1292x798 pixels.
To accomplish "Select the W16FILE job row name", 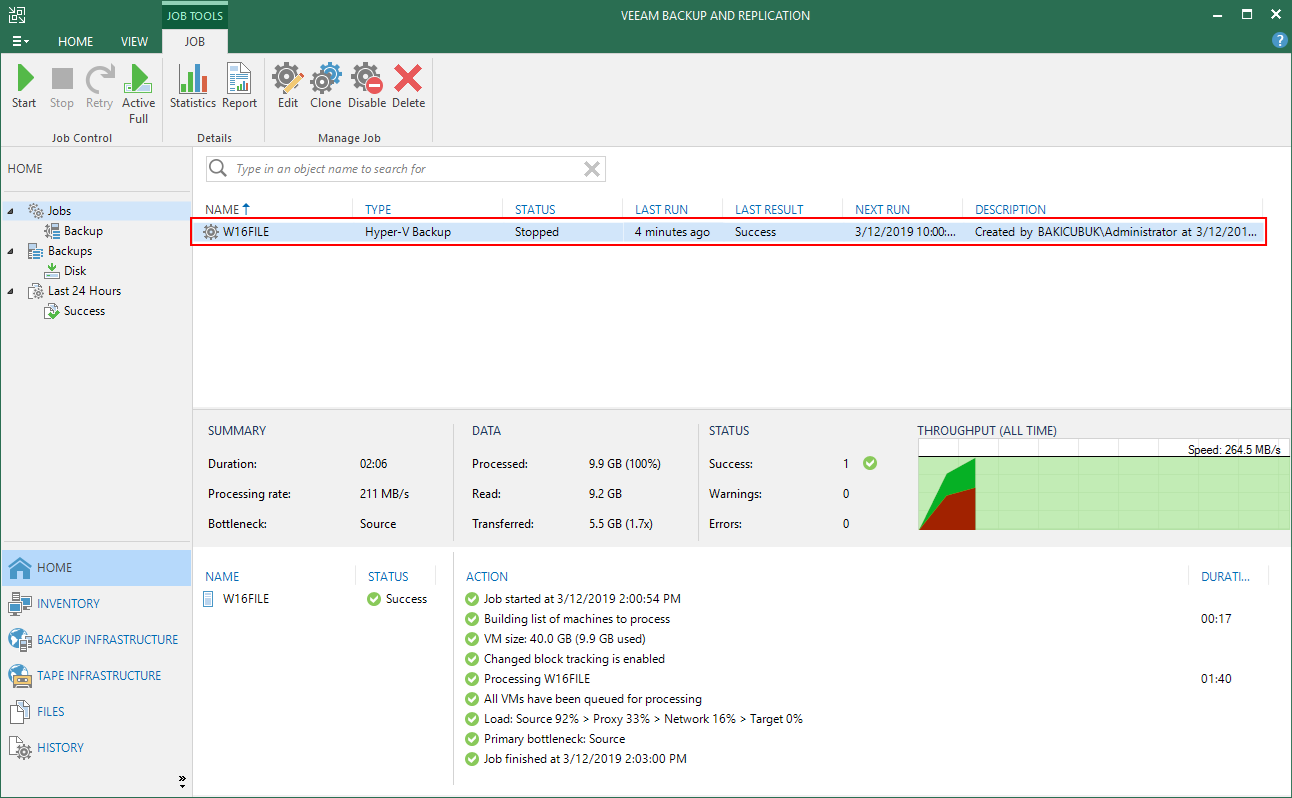I will click(246, 232).
